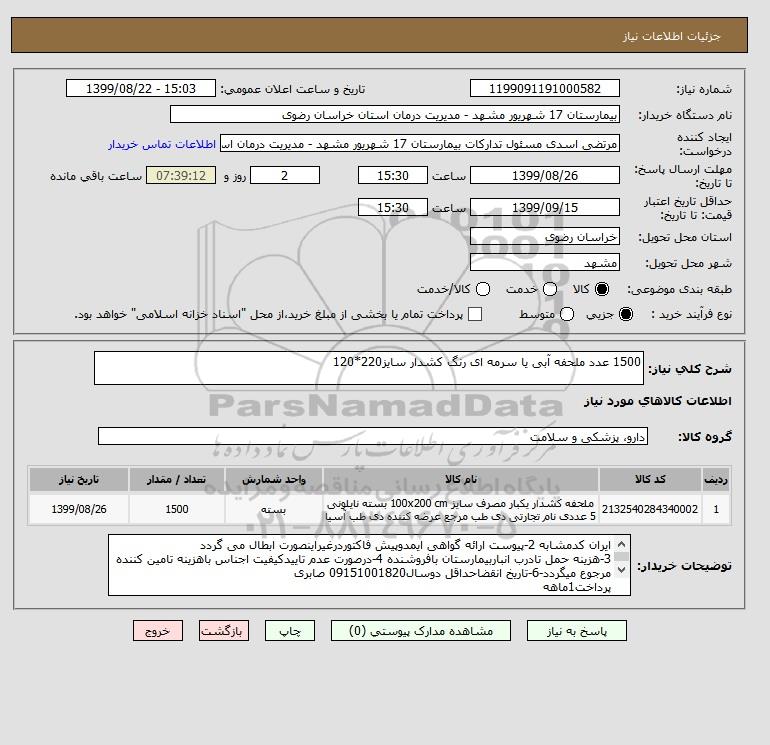Viewport: 770px width, 745px height.
Task: Click the خروج exit button
Action: pyautogui.click(x=158, y=631)
